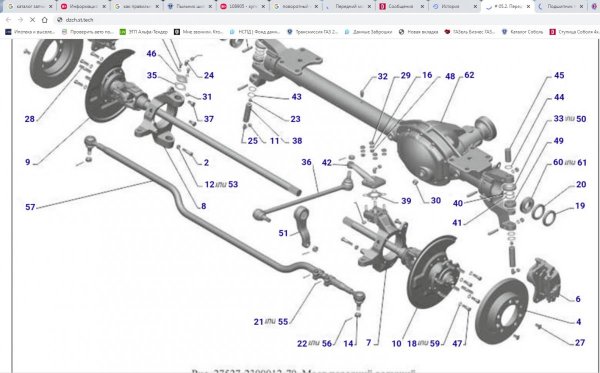Click the '60 или 61' part label
This screenshot has width=600, height=373.
point(570,163)
